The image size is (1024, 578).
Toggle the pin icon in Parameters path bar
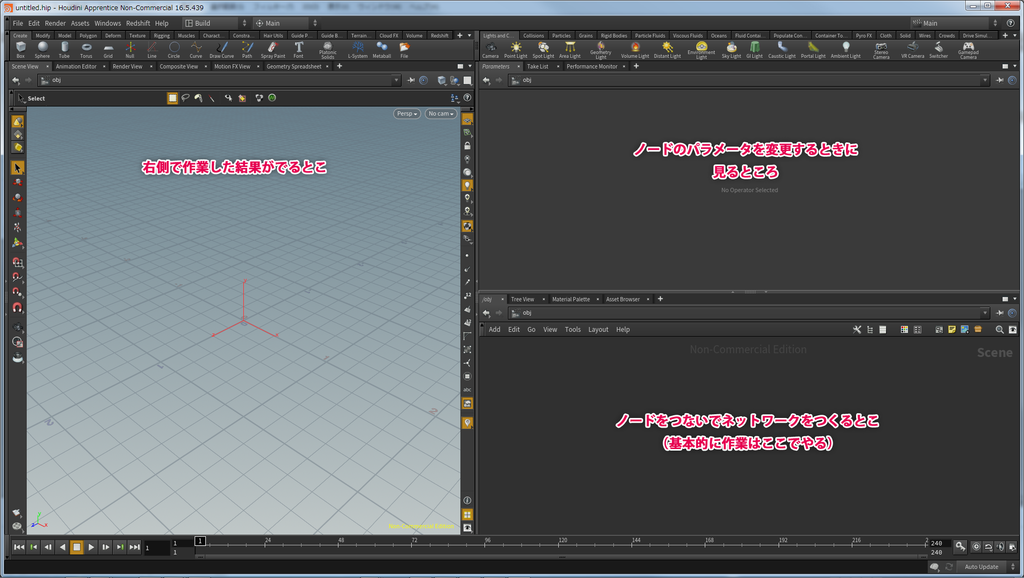(x=1000, y=80)
